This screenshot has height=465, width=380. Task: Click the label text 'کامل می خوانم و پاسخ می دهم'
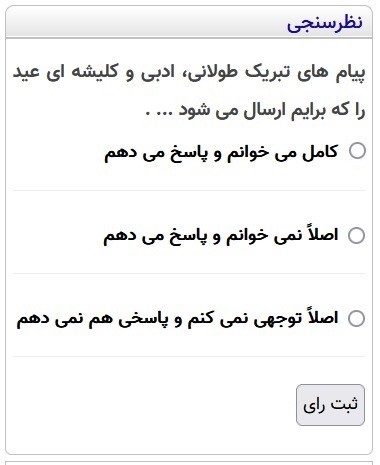pos(221,153)
